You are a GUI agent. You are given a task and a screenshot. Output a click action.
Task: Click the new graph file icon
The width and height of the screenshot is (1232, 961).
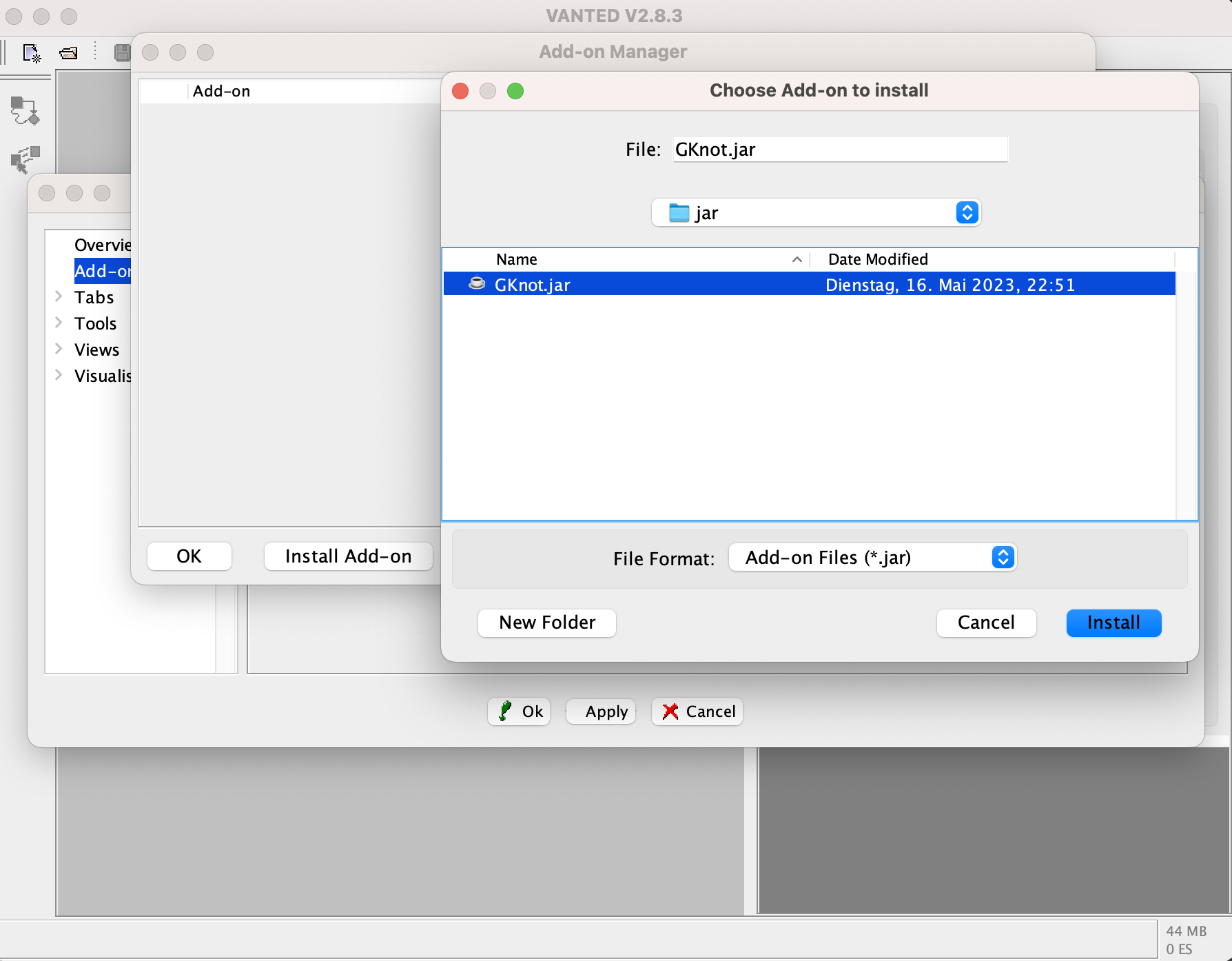32,53
